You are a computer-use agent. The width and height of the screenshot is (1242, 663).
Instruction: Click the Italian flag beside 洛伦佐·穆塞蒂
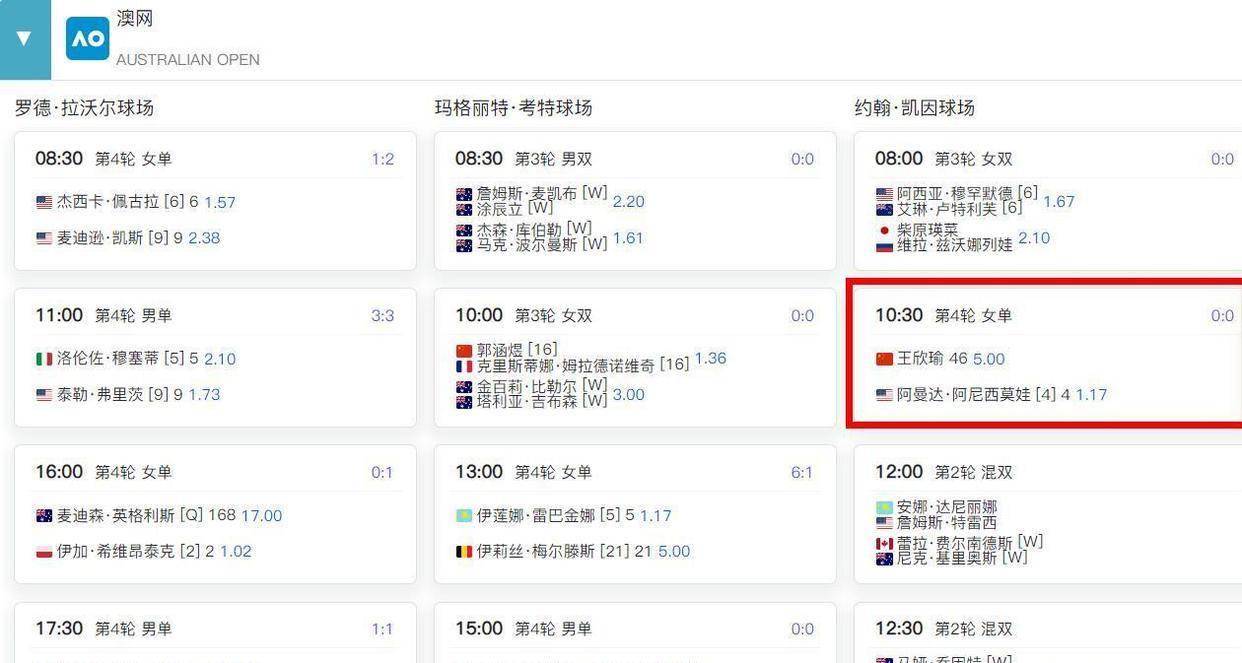(44, 359)
